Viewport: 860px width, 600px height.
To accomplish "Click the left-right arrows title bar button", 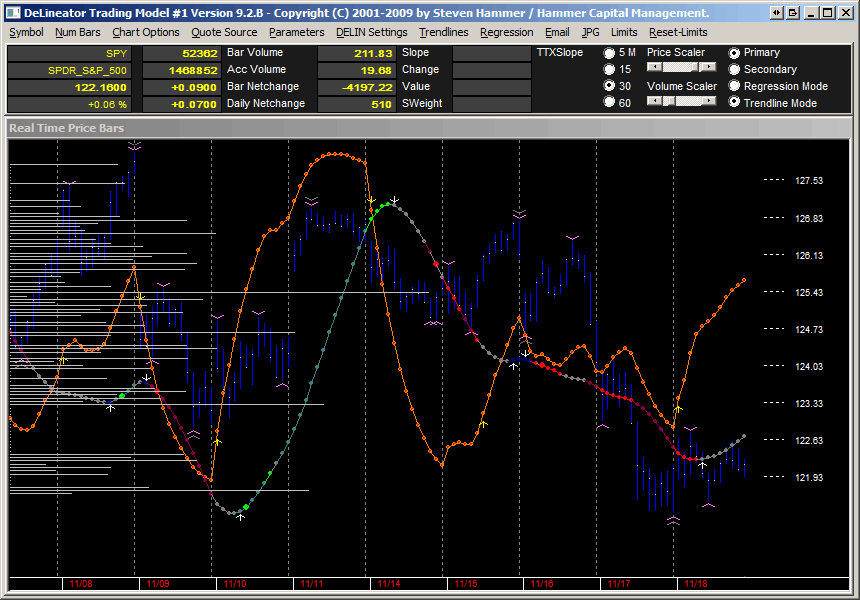I will click(777, 13).
